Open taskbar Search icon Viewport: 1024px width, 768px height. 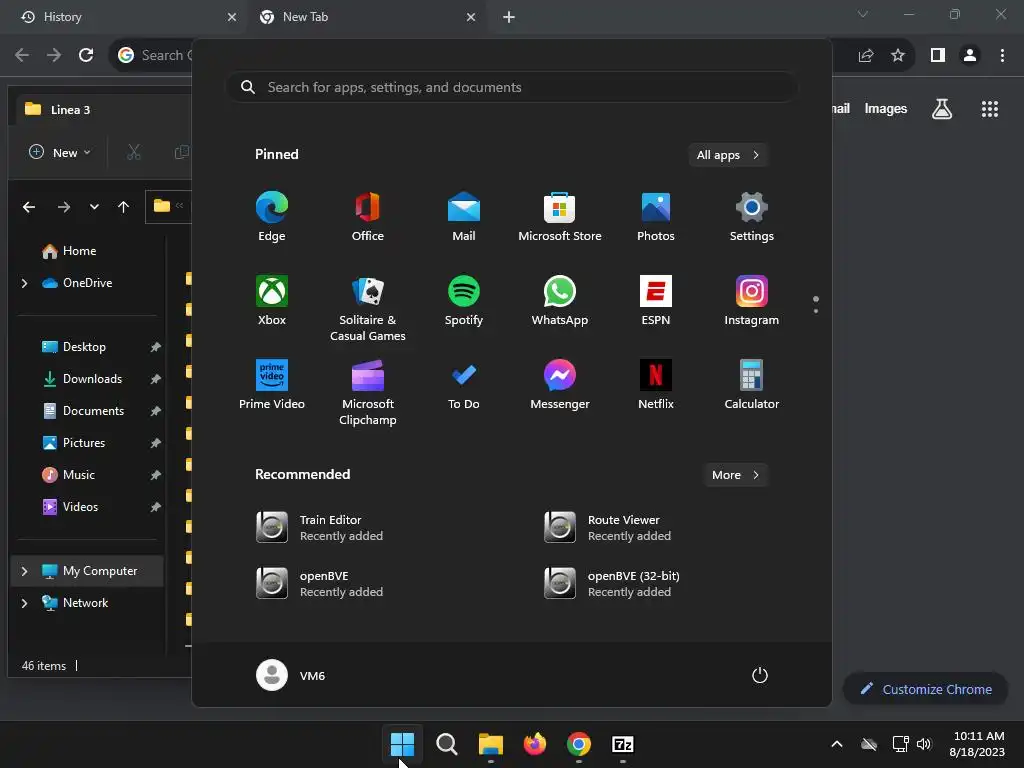447,744
